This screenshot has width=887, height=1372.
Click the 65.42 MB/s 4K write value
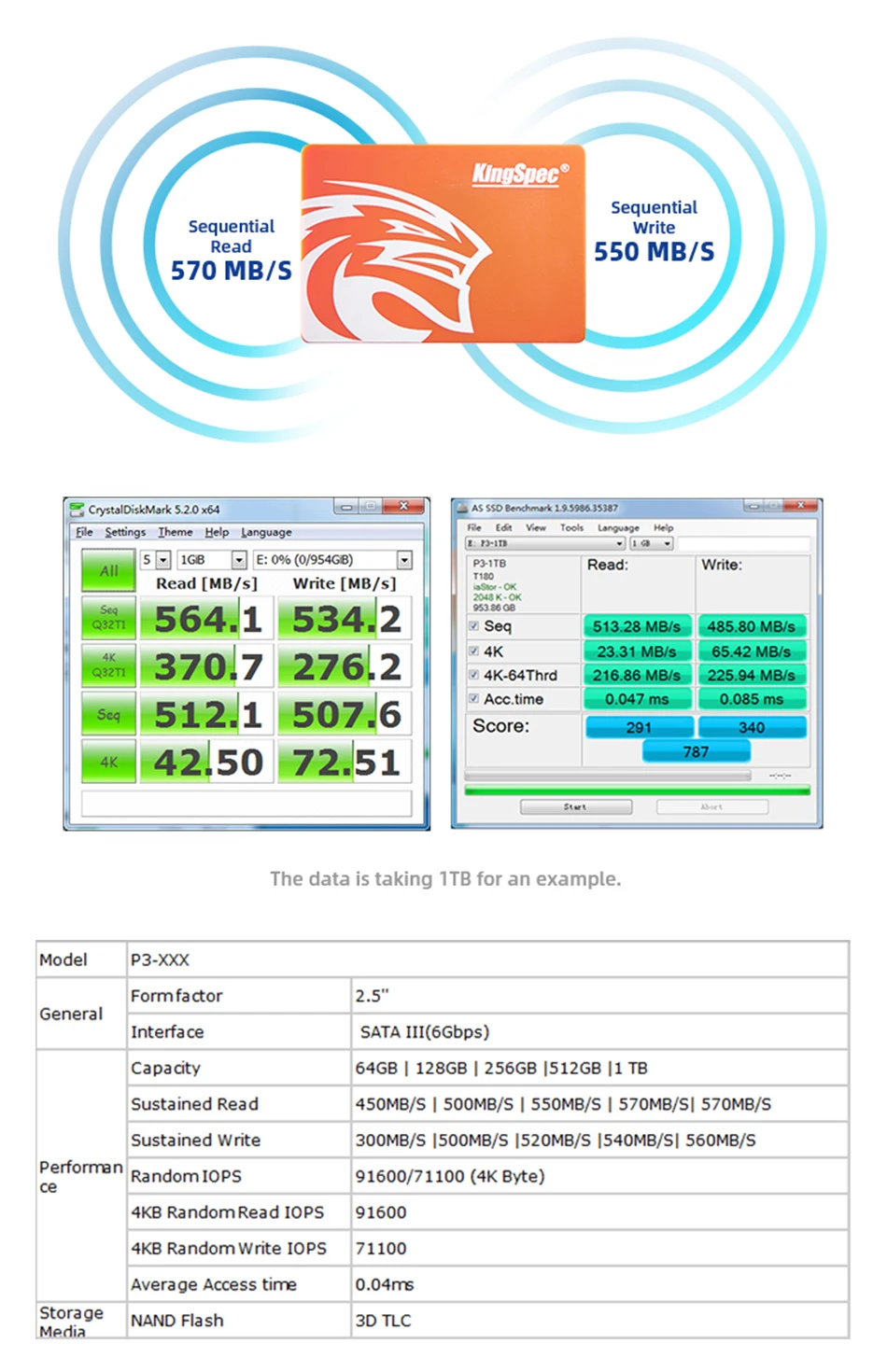pyautogui.click(x=752, y=651)
